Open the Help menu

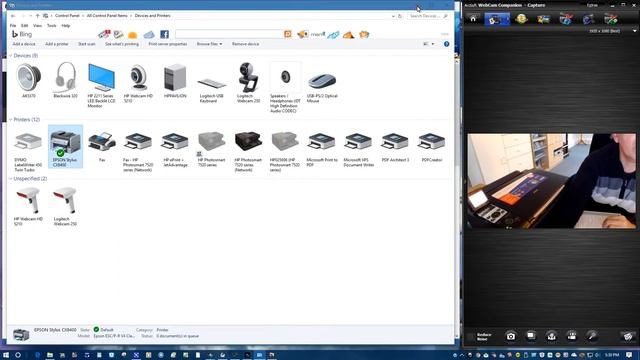pos(66,26)
